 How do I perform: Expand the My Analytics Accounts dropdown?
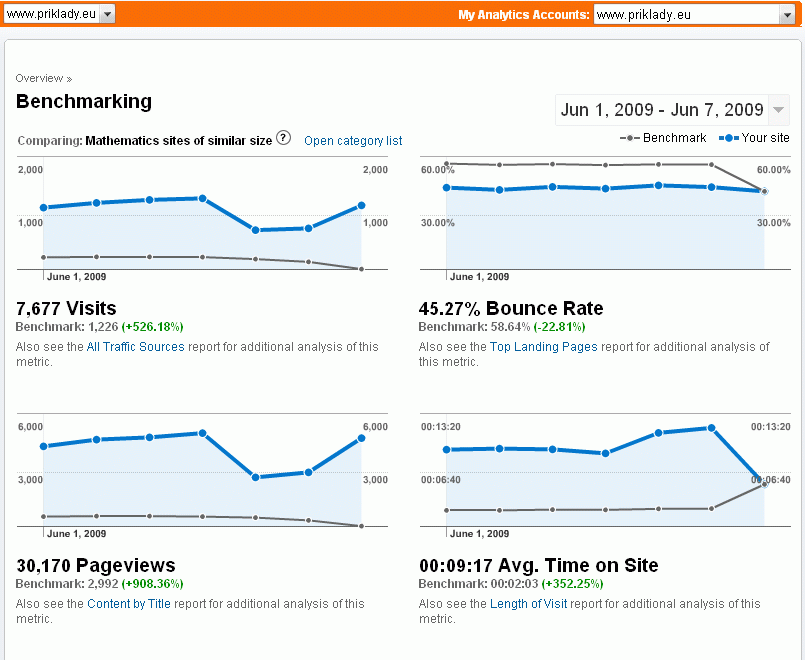coord(785,14)
